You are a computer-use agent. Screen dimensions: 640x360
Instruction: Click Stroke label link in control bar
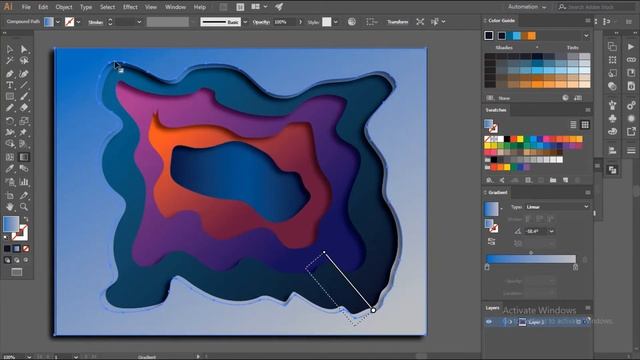tap(96, 22)
